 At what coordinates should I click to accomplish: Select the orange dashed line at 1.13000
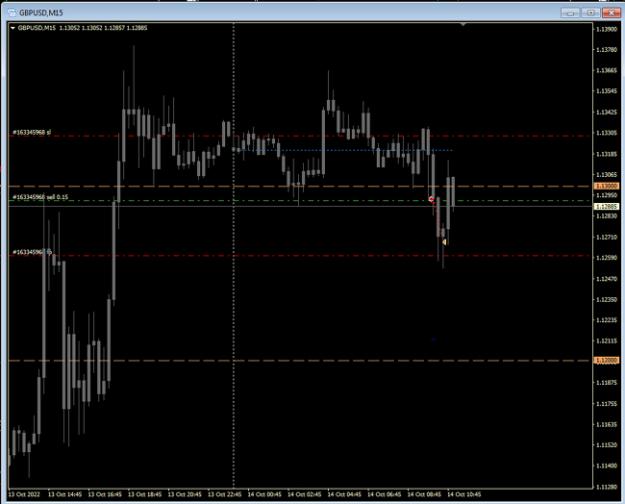click(x=301, y=186)
